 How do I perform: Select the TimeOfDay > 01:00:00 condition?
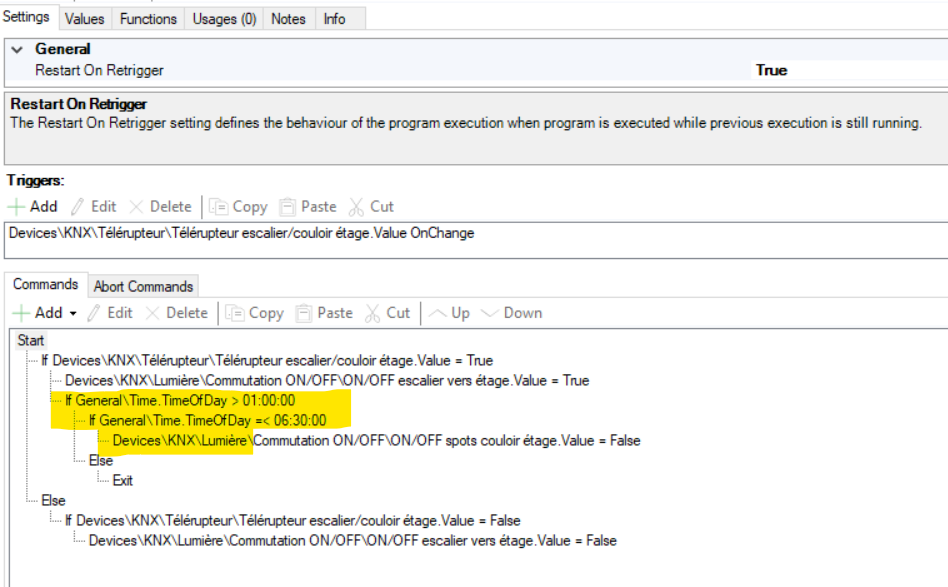coord(180,400)
